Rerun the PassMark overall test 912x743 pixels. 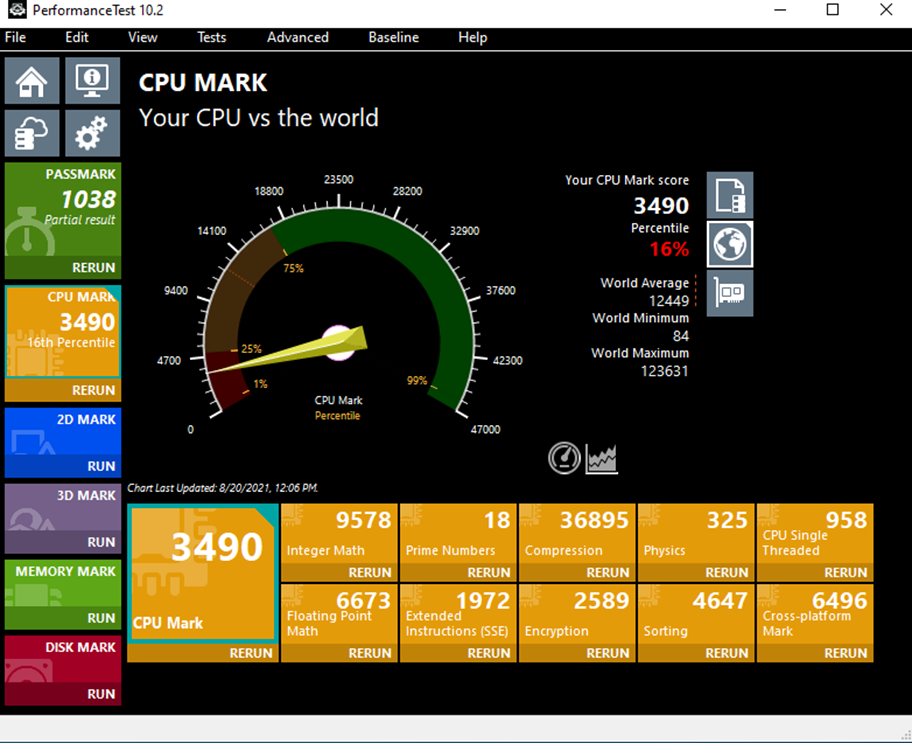coord(63,268)
